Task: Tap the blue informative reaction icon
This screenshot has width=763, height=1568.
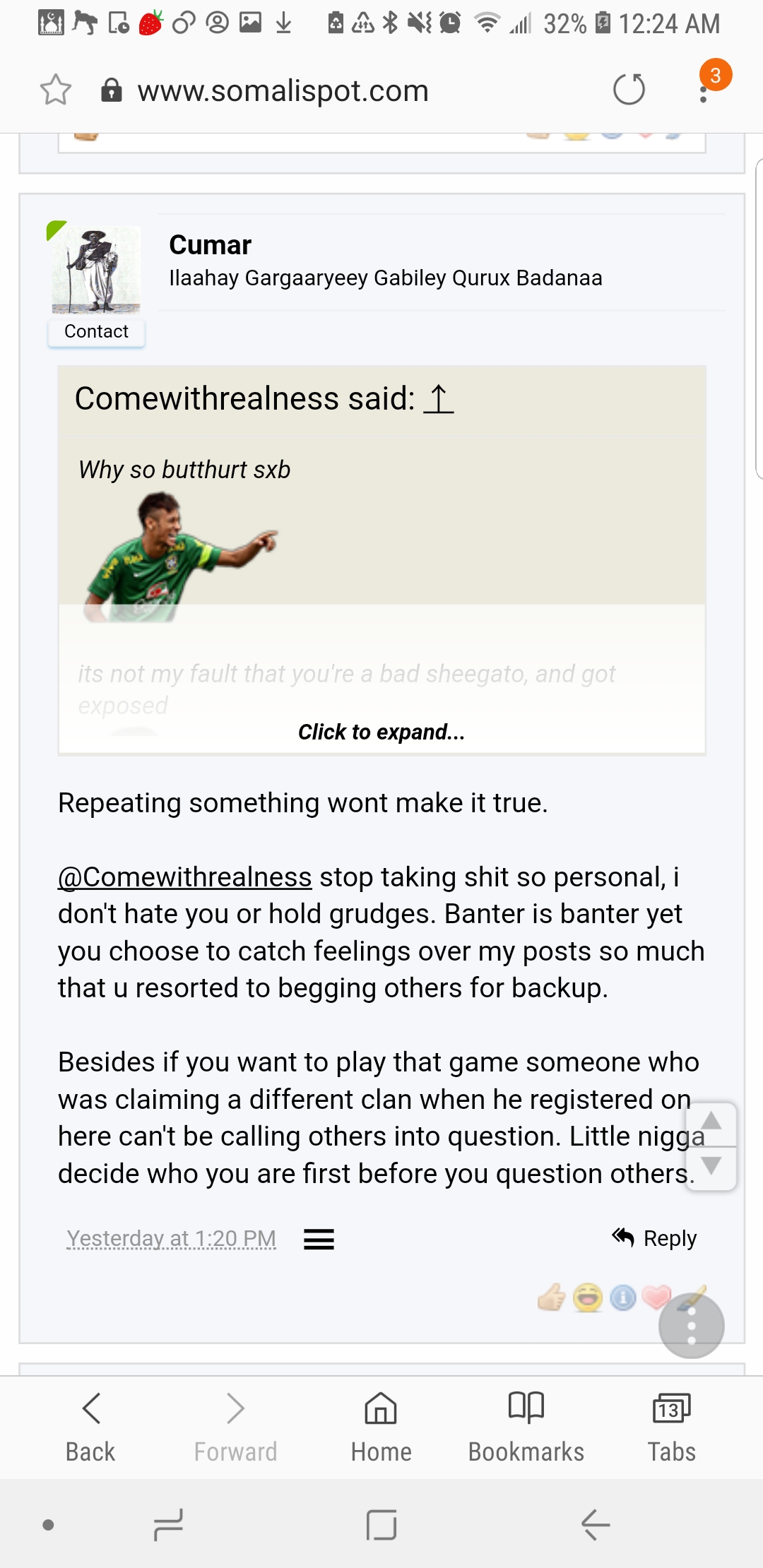Action: [622, 1297]
